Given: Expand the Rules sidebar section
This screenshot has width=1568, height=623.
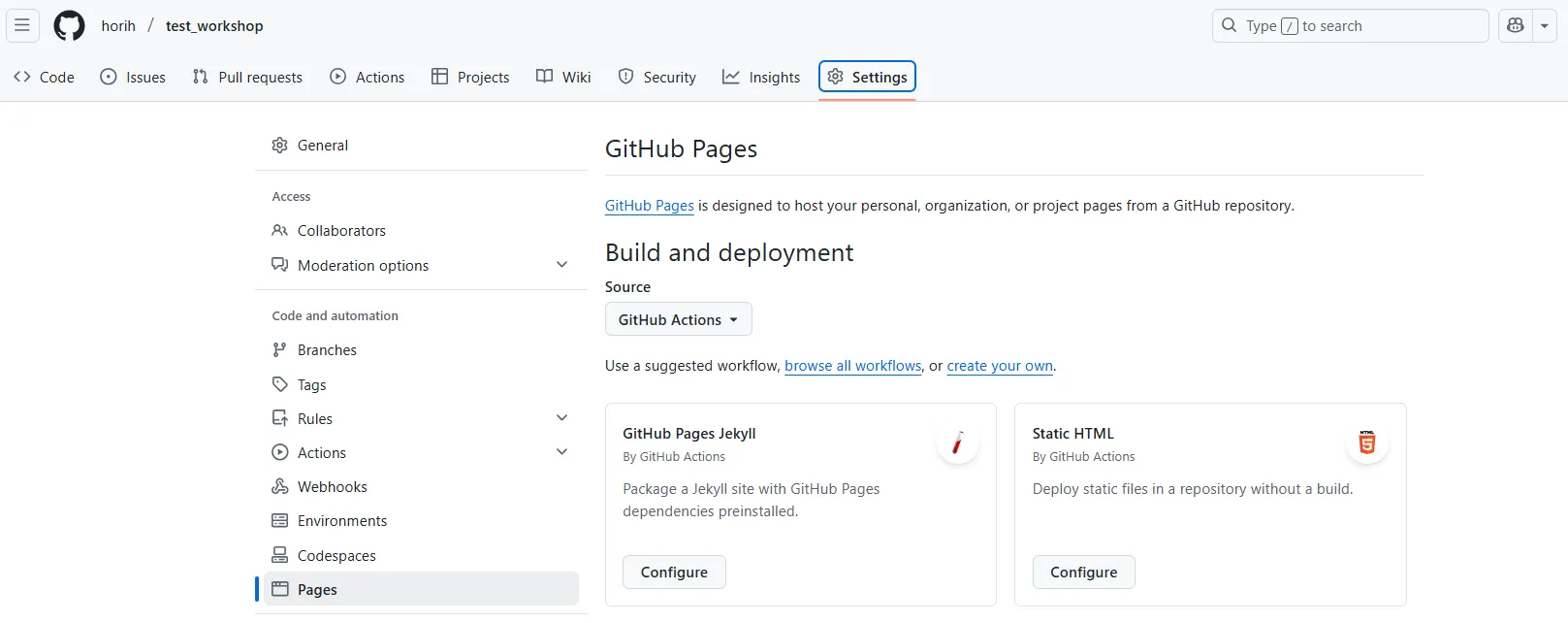Looking at the screenshot, I should tap(561, 418).
